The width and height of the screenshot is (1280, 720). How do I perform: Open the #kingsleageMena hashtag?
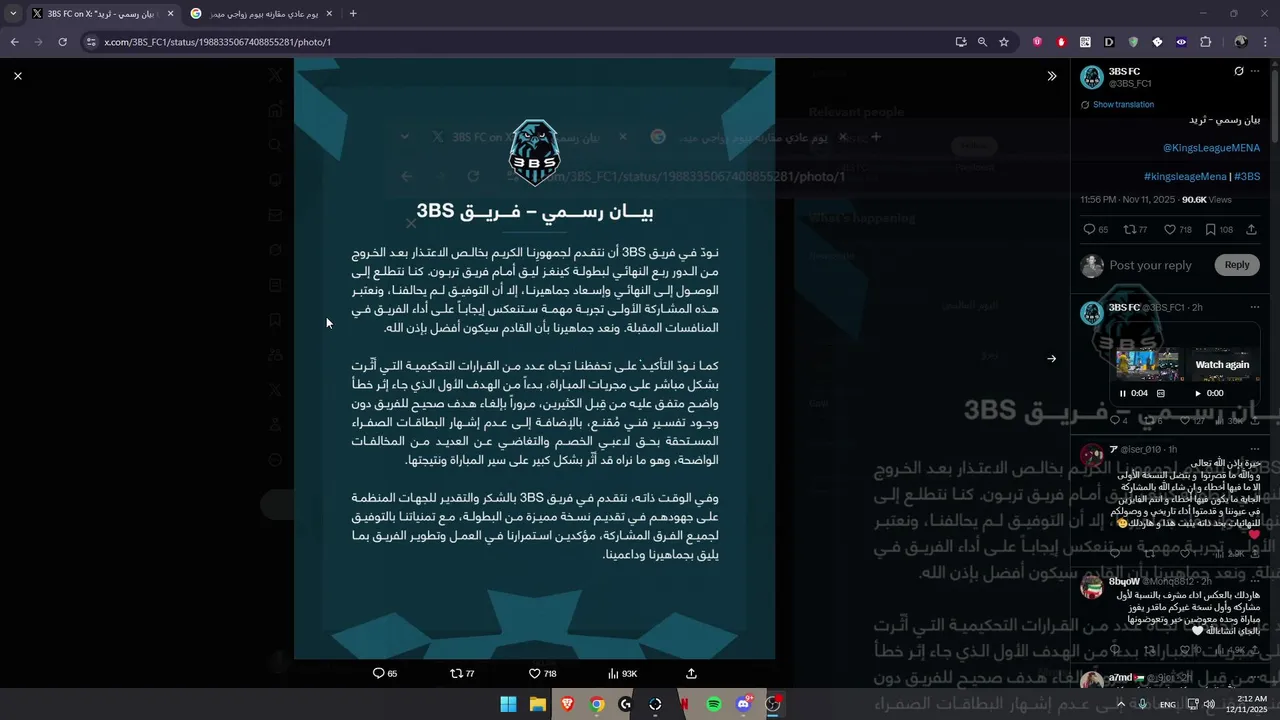point(1185,177)
